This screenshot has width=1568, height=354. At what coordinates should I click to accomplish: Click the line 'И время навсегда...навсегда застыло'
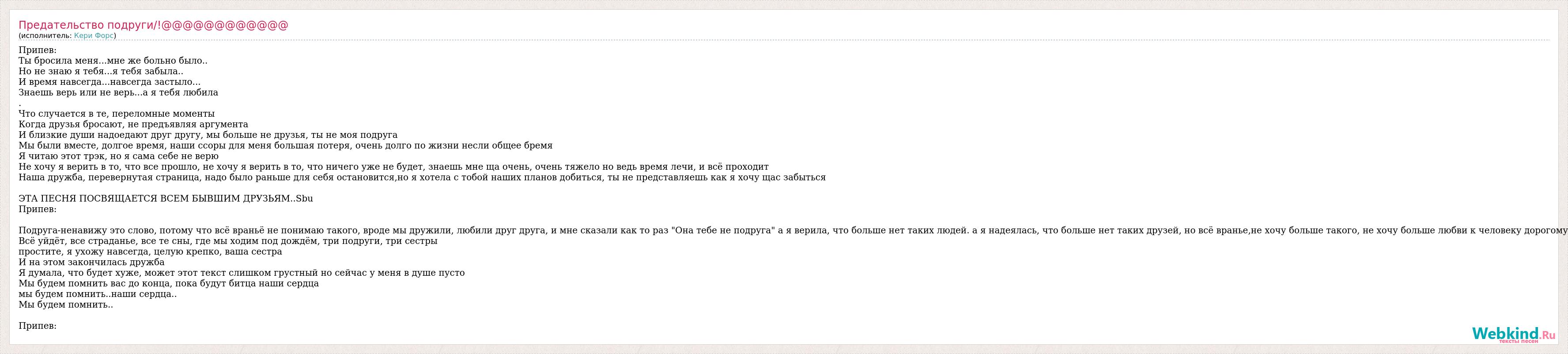[109, 82]
